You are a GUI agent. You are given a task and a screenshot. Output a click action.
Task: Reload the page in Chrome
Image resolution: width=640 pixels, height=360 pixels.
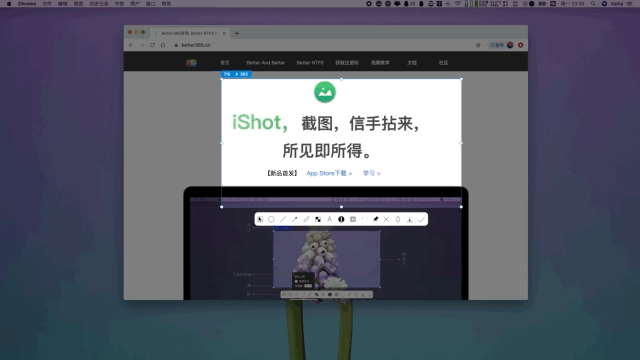pos(152,45)
